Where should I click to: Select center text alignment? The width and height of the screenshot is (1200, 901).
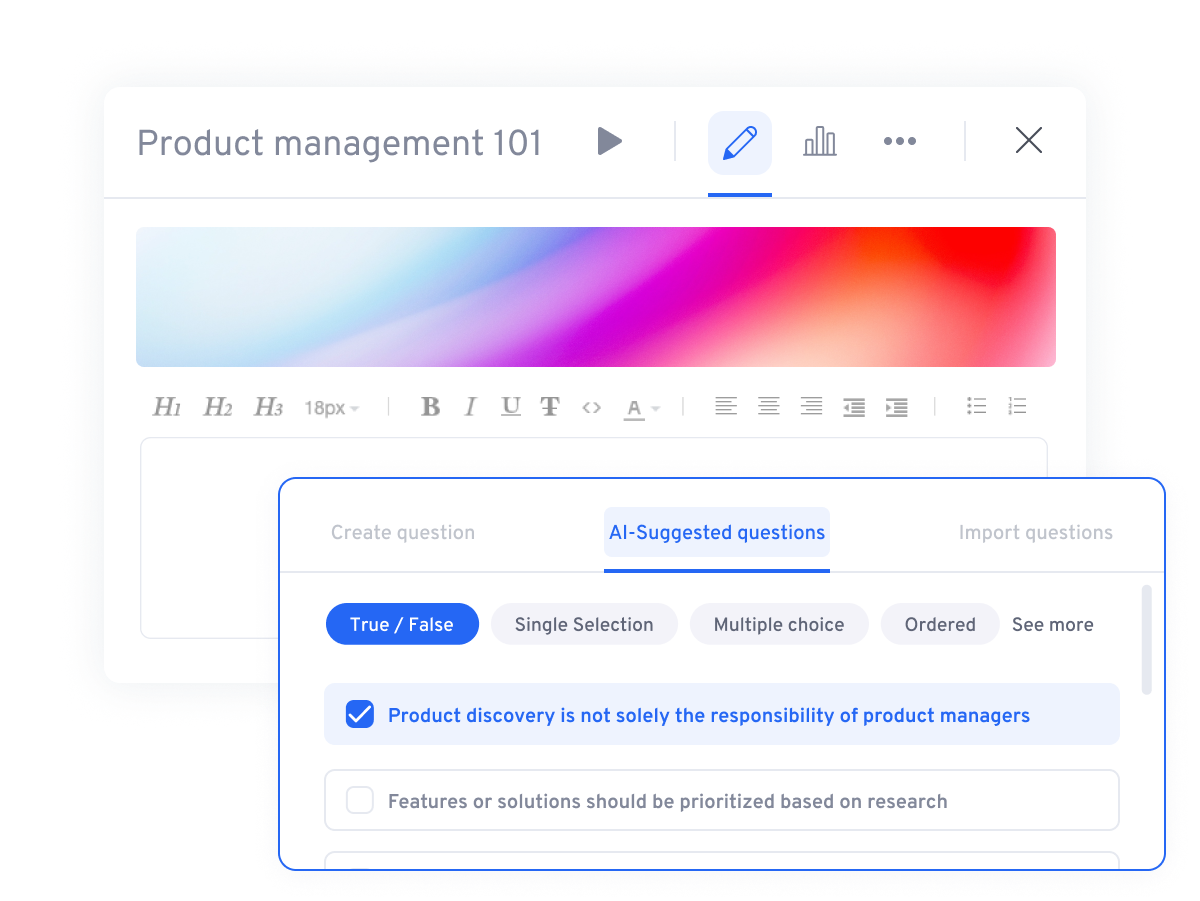(x=768, y=406)
